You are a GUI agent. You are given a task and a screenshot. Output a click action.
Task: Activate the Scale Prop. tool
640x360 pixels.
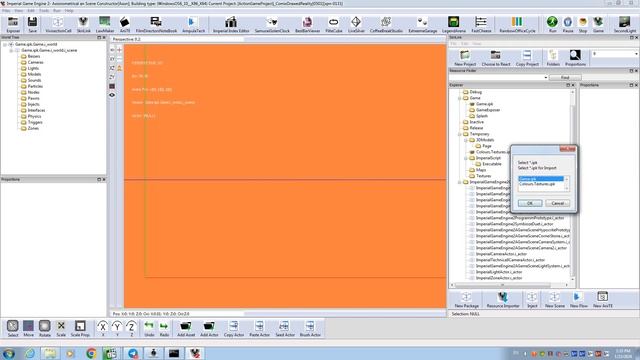click(80, 328)
